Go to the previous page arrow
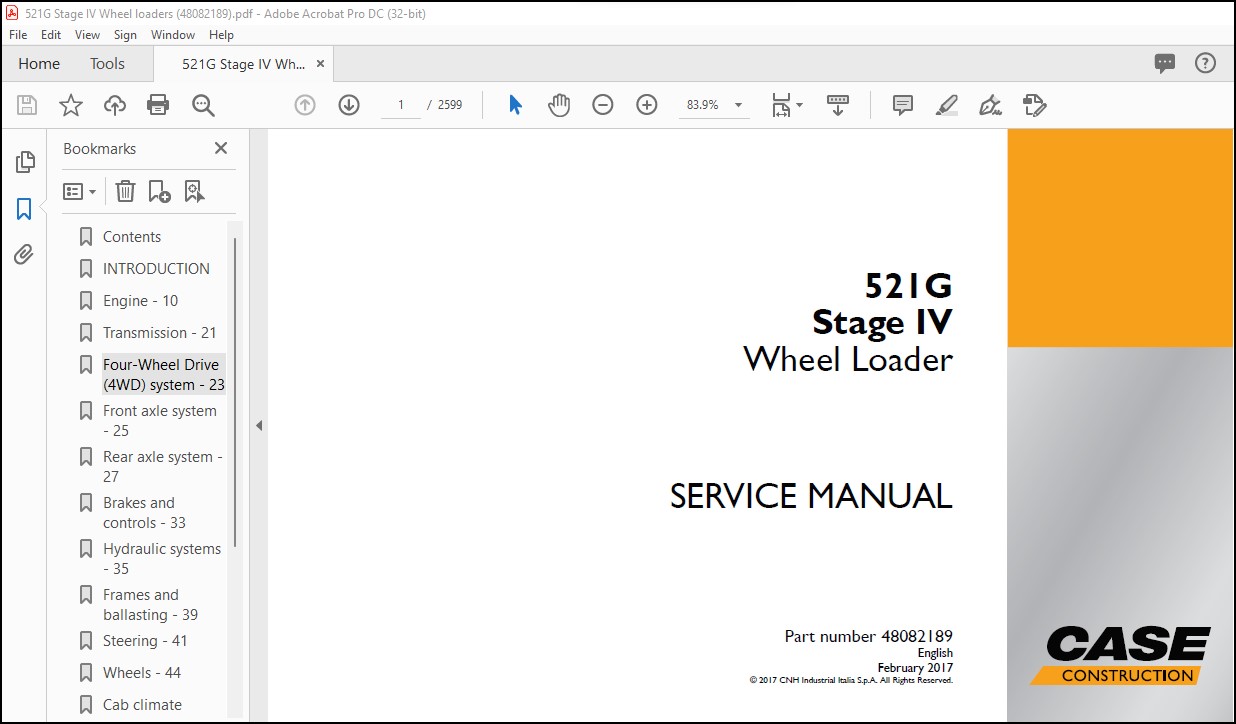 point(305,105)
